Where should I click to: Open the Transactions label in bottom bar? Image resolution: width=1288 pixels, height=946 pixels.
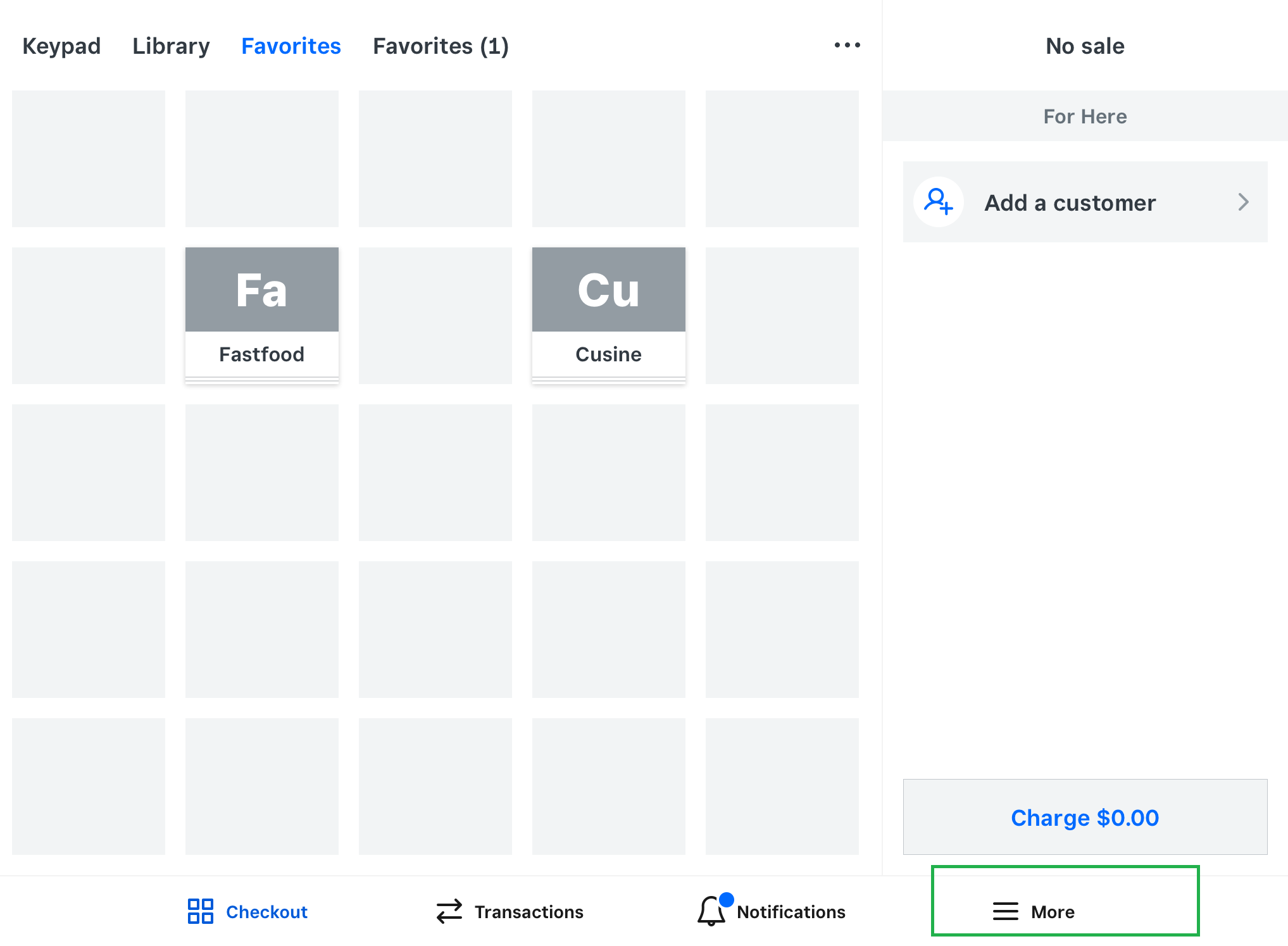click(x=528, y=912)
